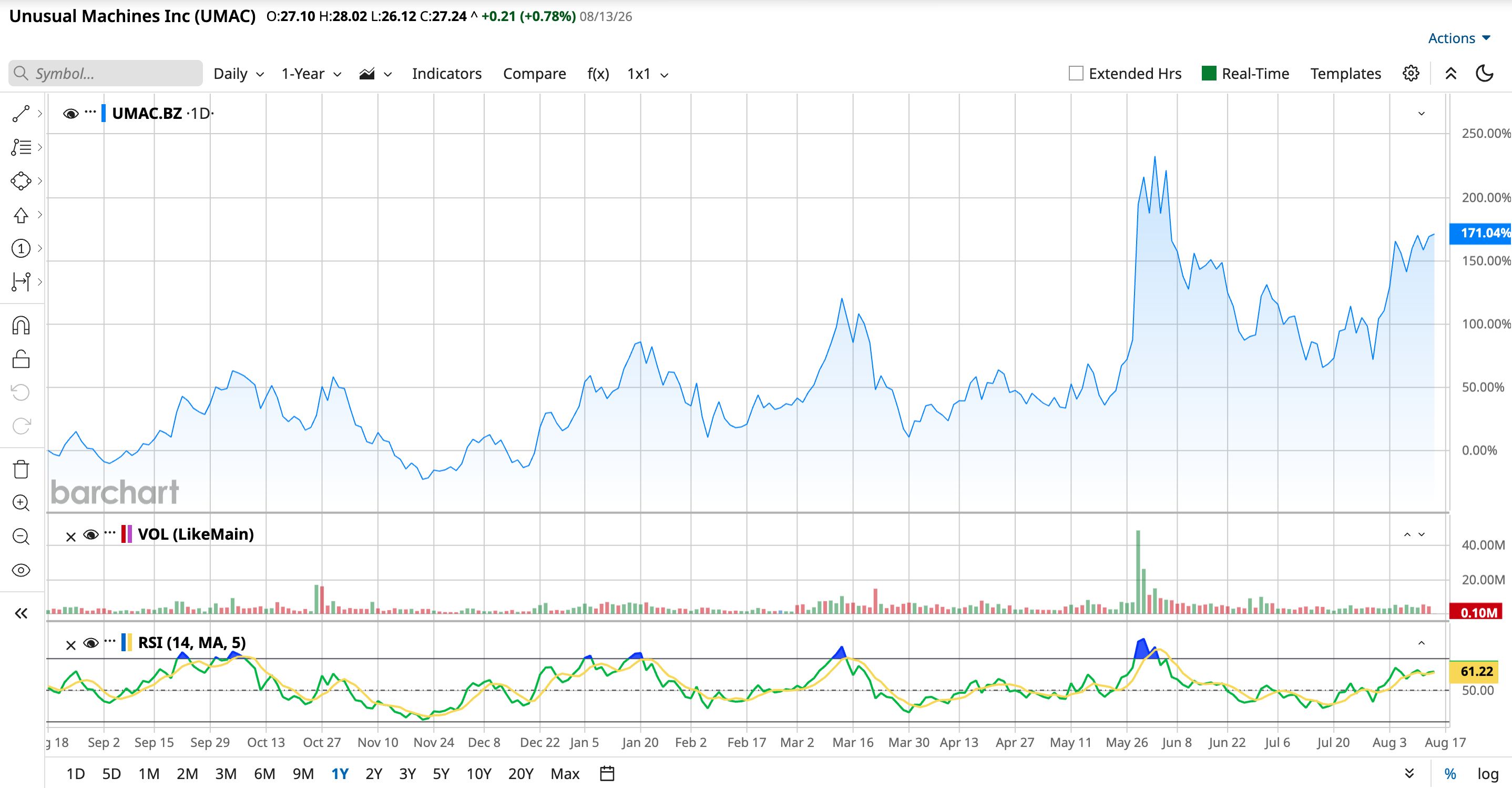Open chart settings gear icon
Viewport: 1512px width, 788px height.
[x=1411, y=74]
